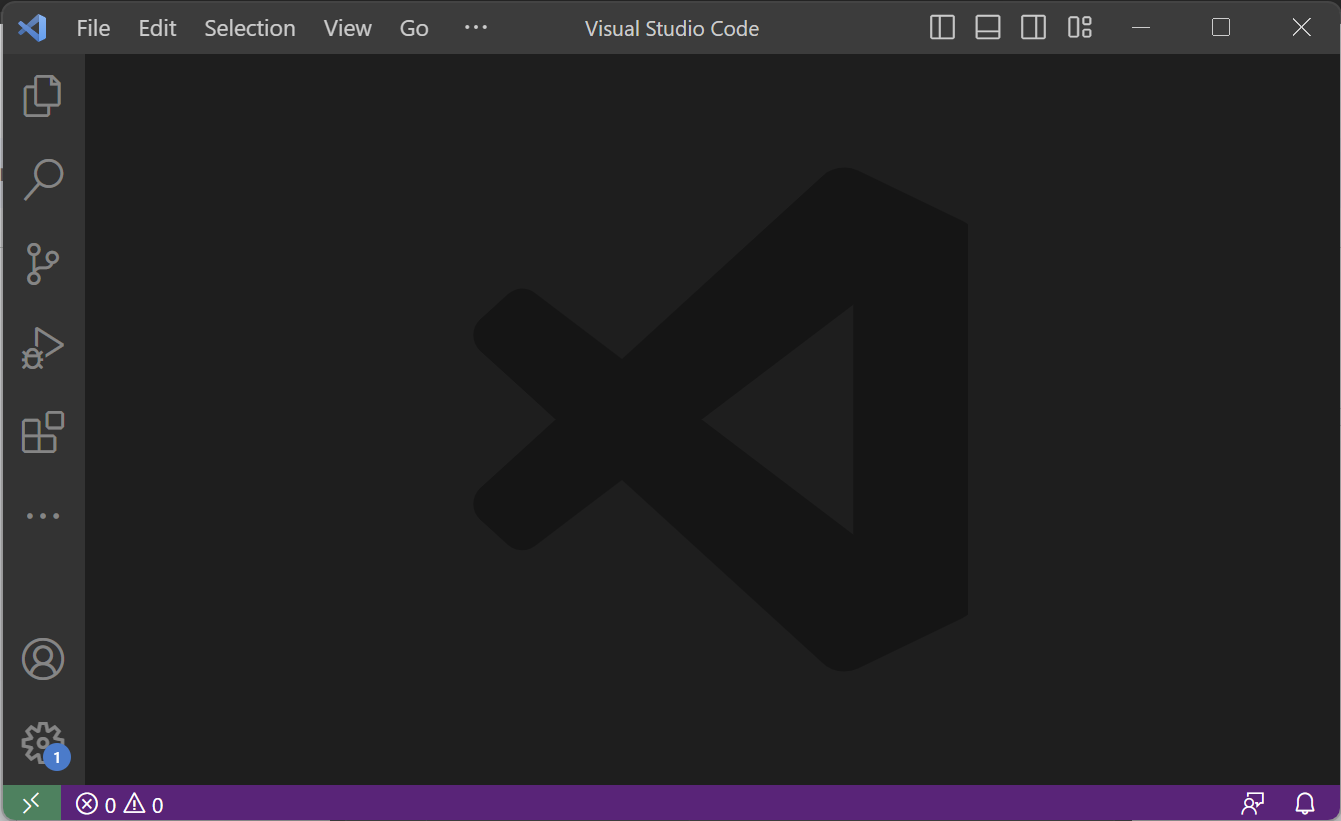The width and height of the screenshot is (1341, 821).
Task: Toggle bottom panel layout
Action: click(x=988, y=28)
